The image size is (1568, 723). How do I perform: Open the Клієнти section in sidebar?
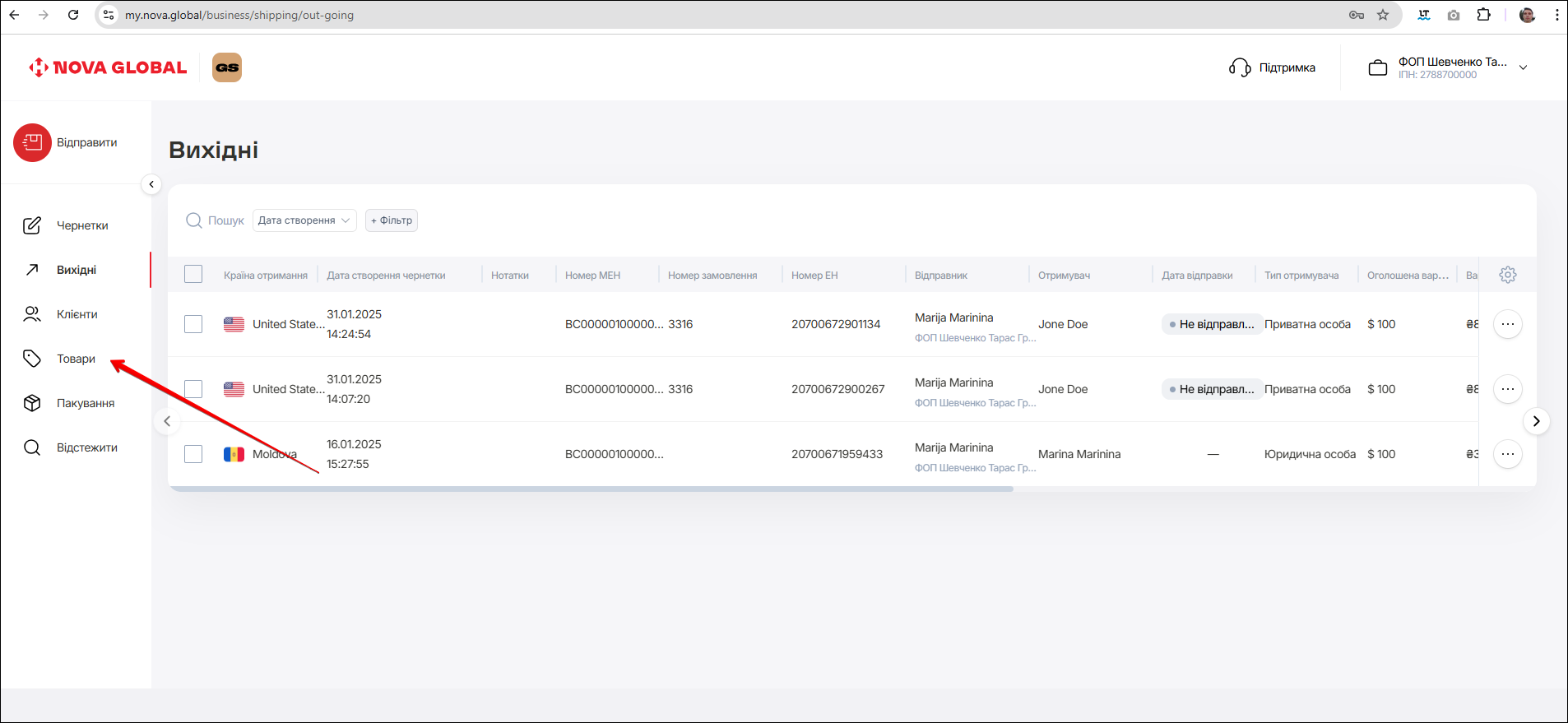pyautogui.click(x=77, y=314)
